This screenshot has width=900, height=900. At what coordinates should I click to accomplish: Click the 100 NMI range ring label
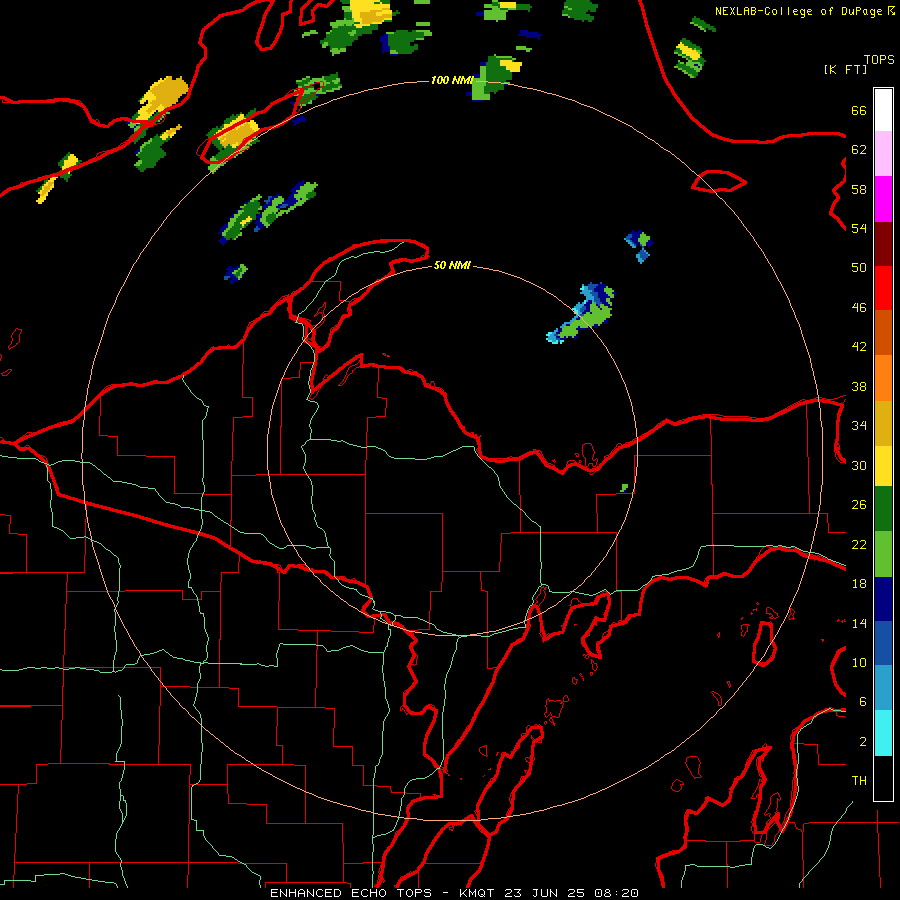[x=452, y=80]
